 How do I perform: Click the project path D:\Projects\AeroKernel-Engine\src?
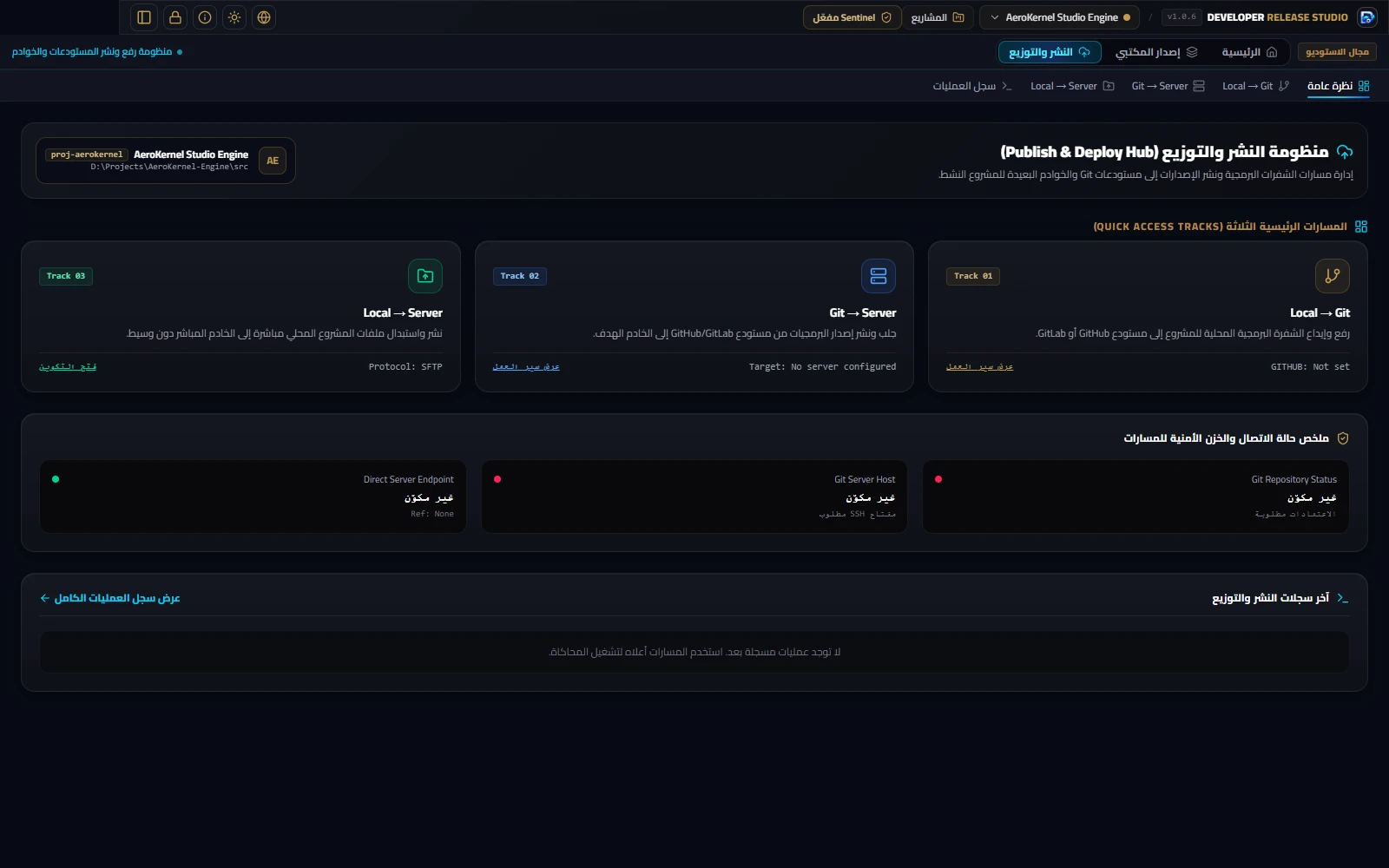coord(169,167)
